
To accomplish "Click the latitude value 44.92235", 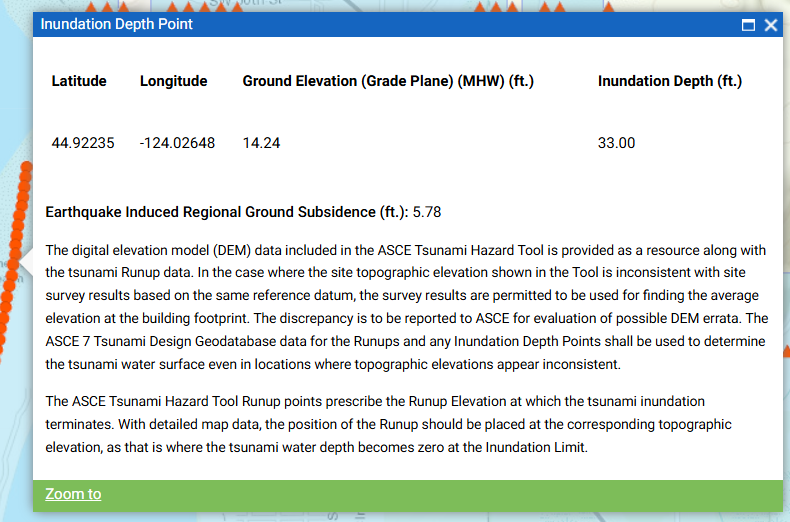I will [x=83, y=143].
